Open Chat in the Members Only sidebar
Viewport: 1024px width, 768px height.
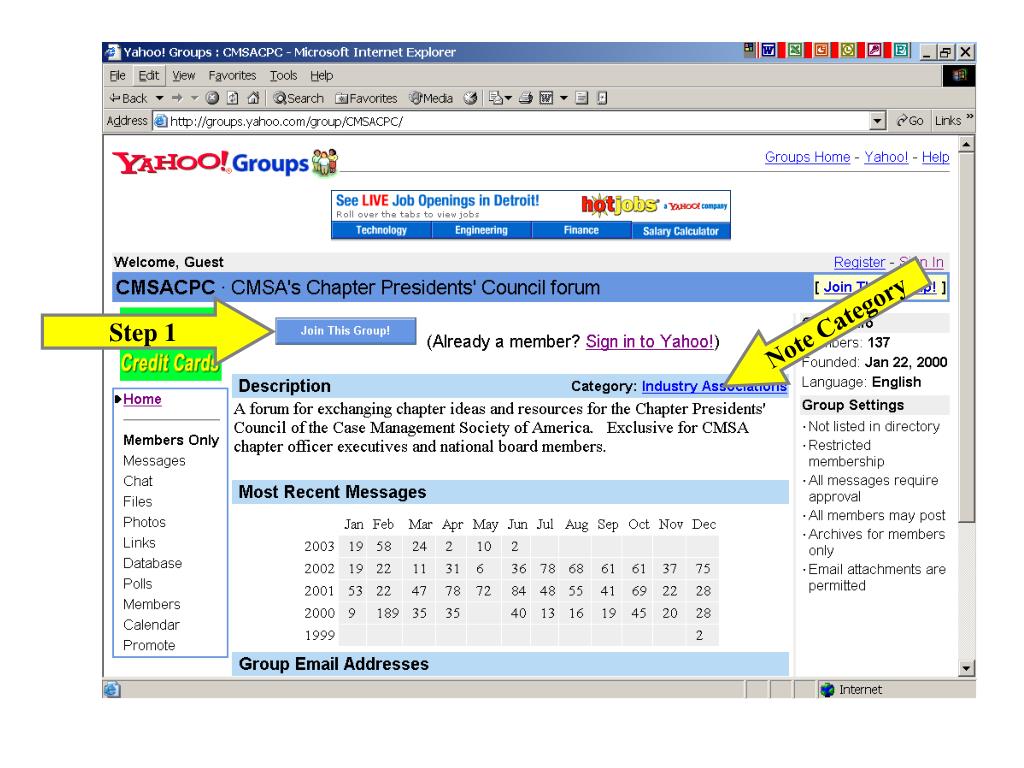pyautogui.click(x=138, y=481)
